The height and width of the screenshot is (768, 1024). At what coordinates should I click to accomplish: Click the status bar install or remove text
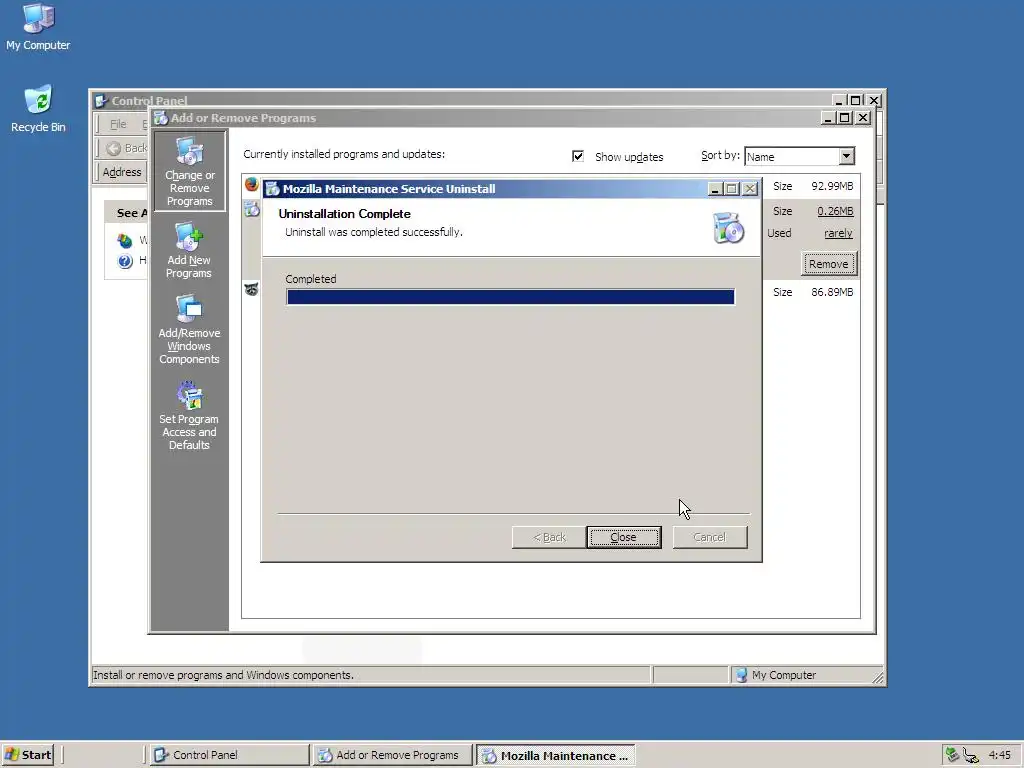click(223, 675)
